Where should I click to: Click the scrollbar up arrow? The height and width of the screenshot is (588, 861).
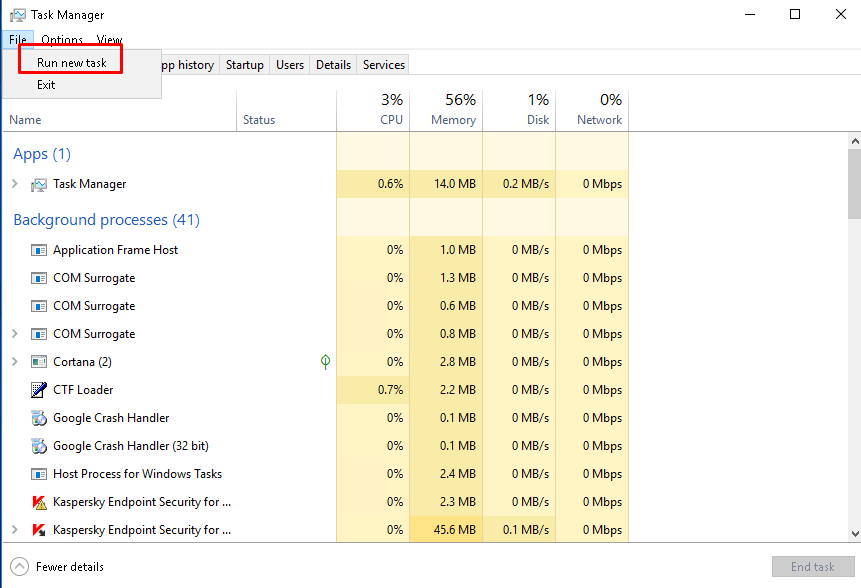[854, 141]
